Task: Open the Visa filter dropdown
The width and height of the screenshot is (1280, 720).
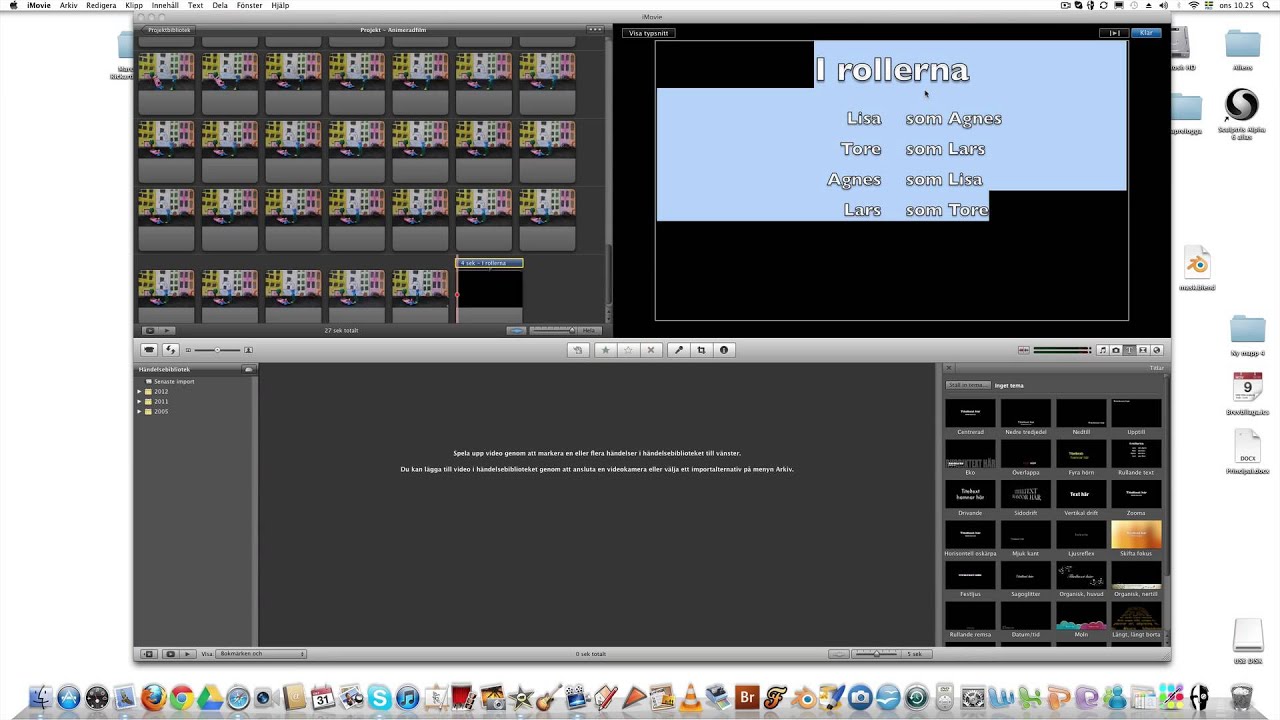Action: (x=261, y=654)
